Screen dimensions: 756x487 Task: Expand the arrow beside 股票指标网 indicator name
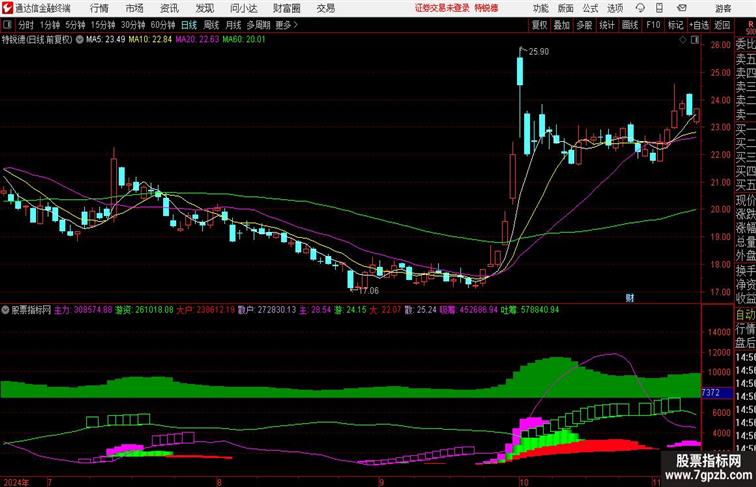6,310
